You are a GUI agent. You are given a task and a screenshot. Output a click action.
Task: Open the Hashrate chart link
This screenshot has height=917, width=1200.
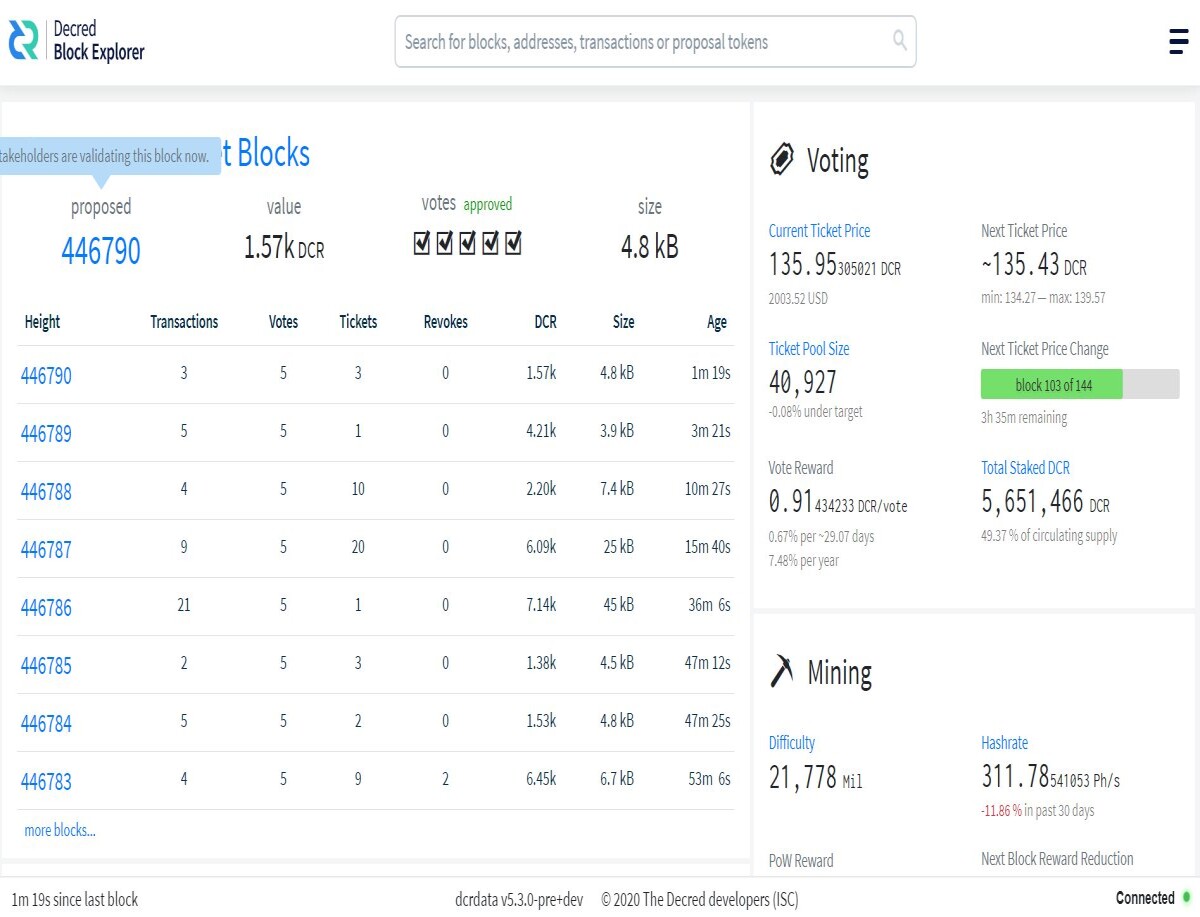[1004, 743]
